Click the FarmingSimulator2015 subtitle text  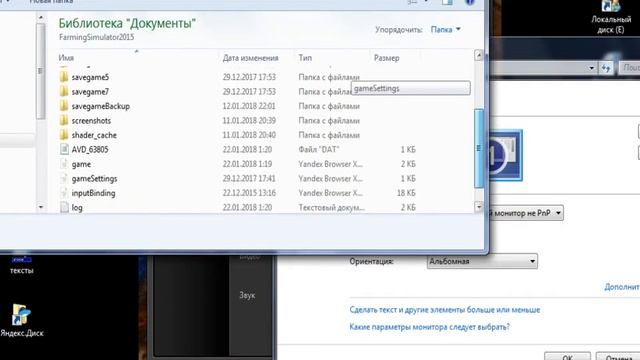tap(96, 37)
